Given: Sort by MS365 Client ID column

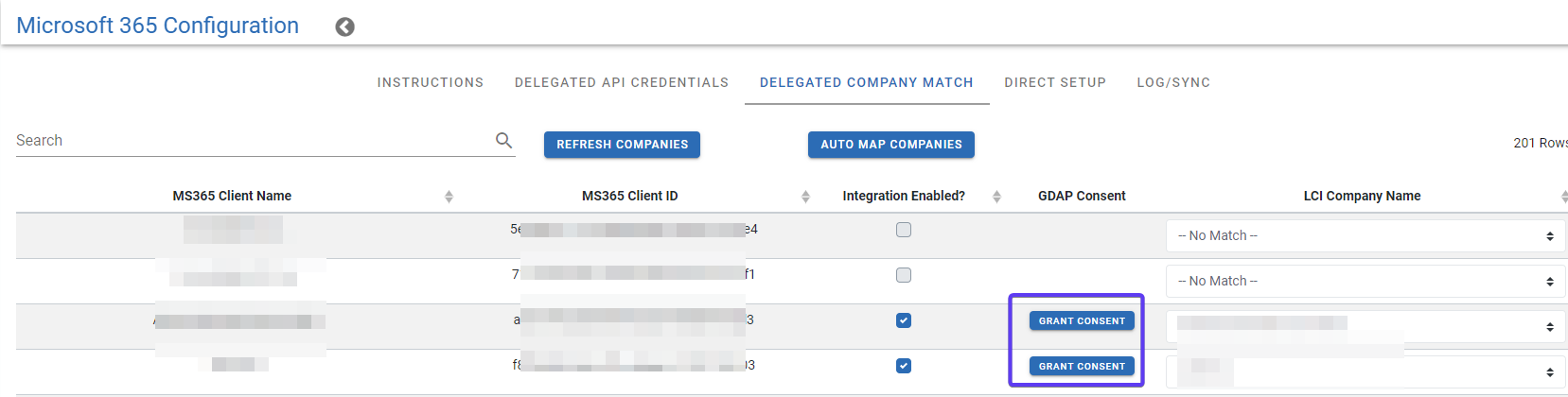Looking at the screenshot, I should [x=805, y=197].
